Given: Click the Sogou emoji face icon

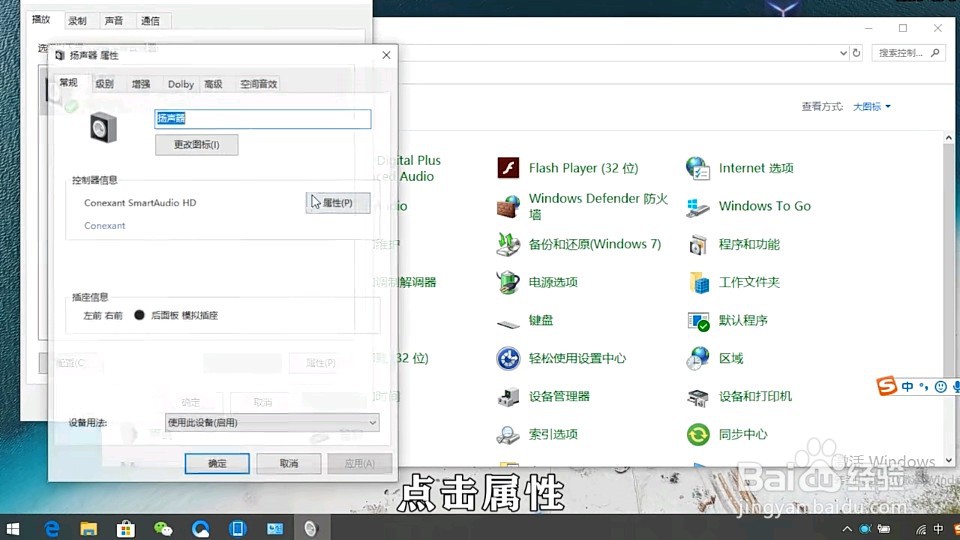Looking at the screenshot, I should coord(940,386).
